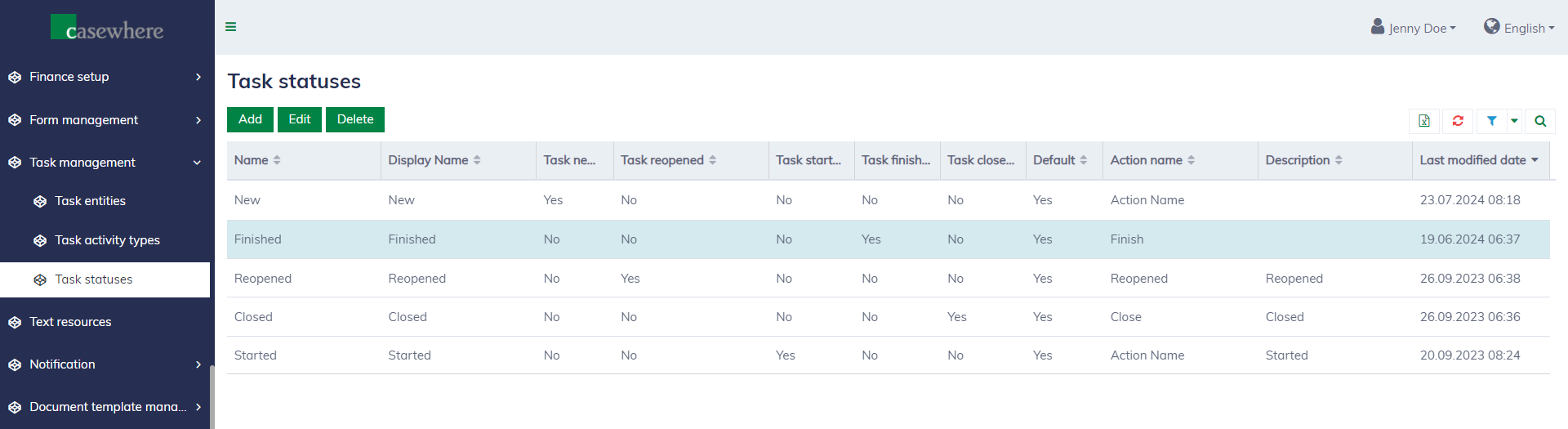Refresh the task statuses list
1568x429 pixels.
[x=1458, y=121]
